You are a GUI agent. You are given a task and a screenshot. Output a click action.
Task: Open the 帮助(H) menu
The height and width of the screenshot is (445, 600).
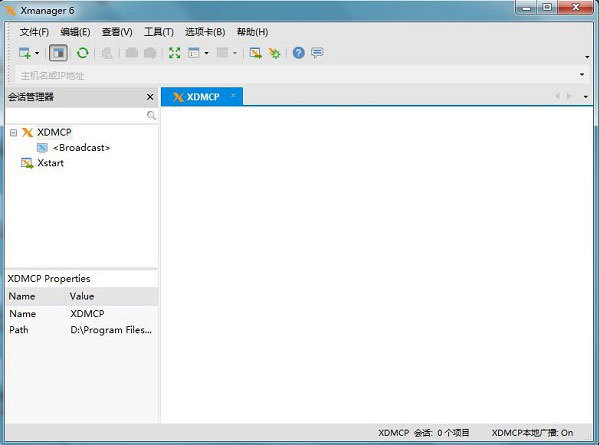[x=252, y=32]
